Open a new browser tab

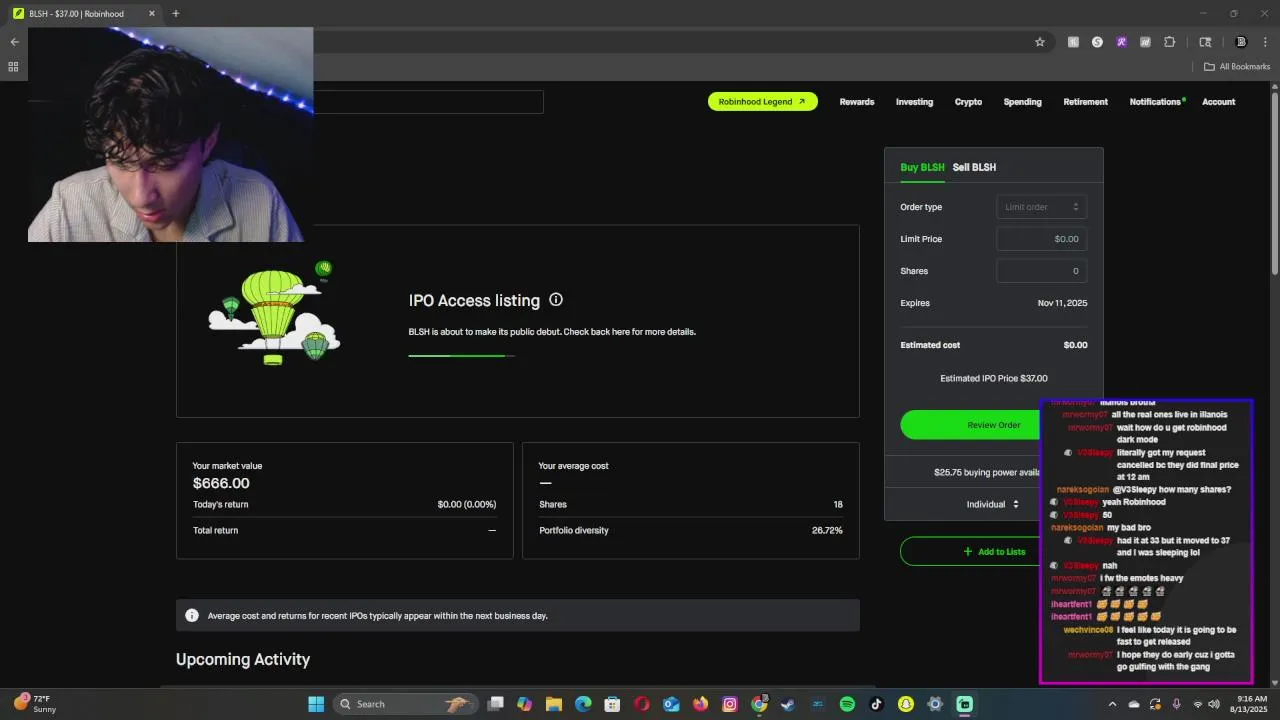point(176,13)
